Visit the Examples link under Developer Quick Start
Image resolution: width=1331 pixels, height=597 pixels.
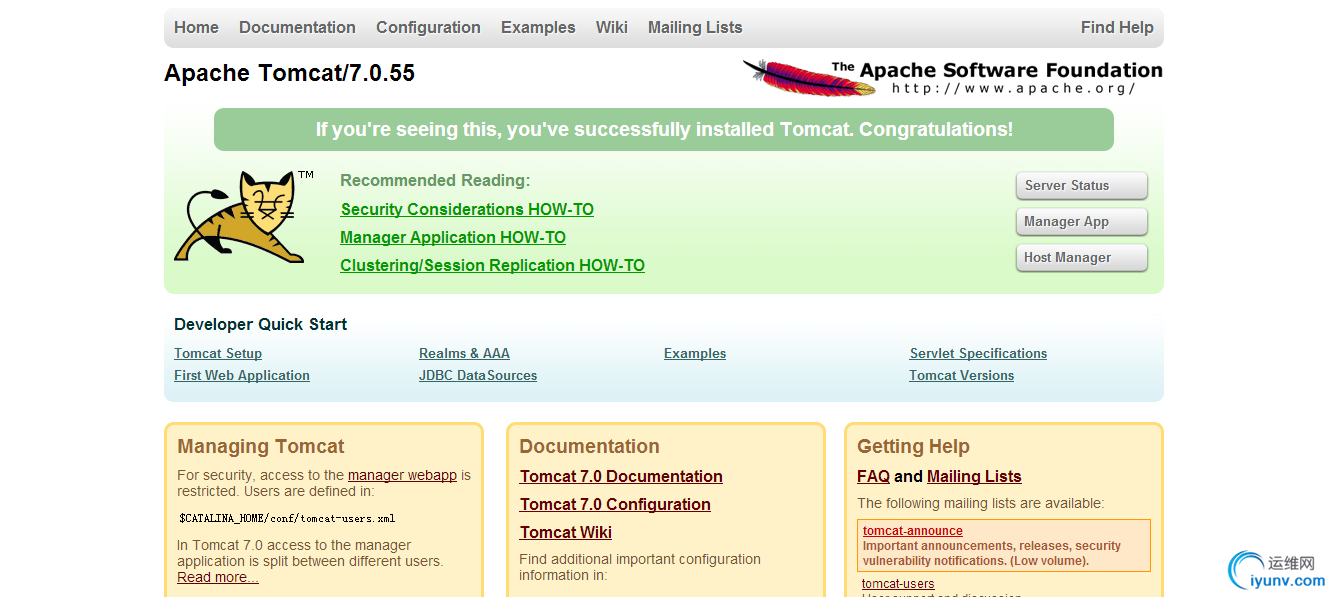pyautogui.click(x=695, y=353)
